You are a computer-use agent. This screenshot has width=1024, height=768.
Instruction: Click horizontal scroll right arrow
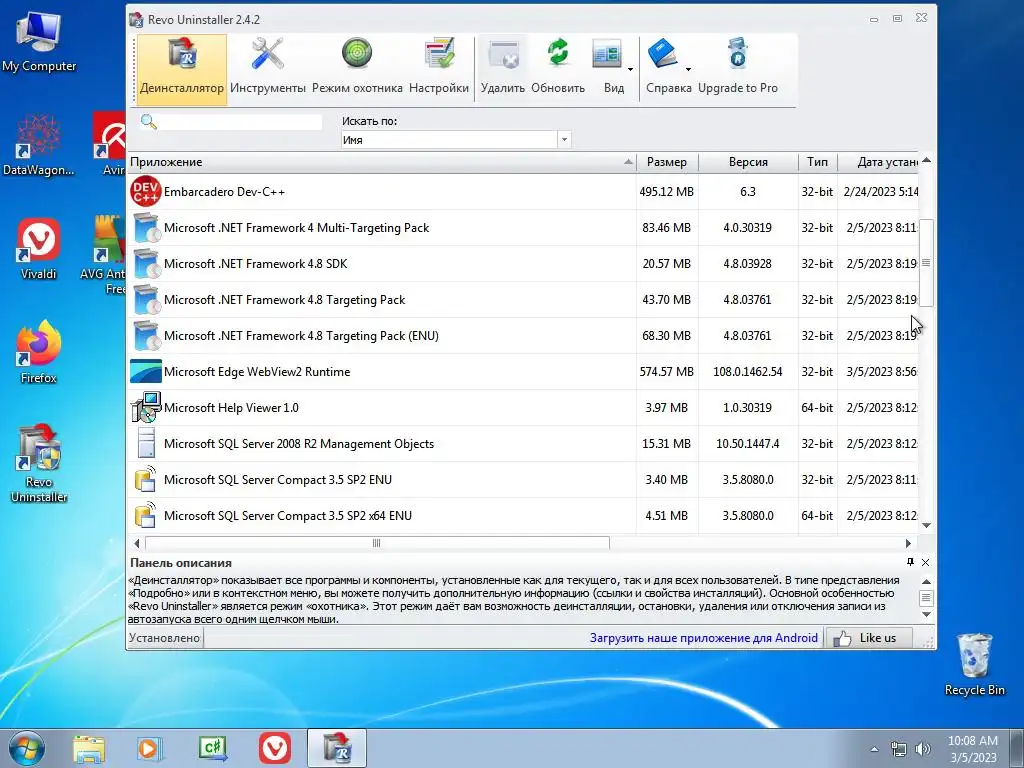point(908,543)
